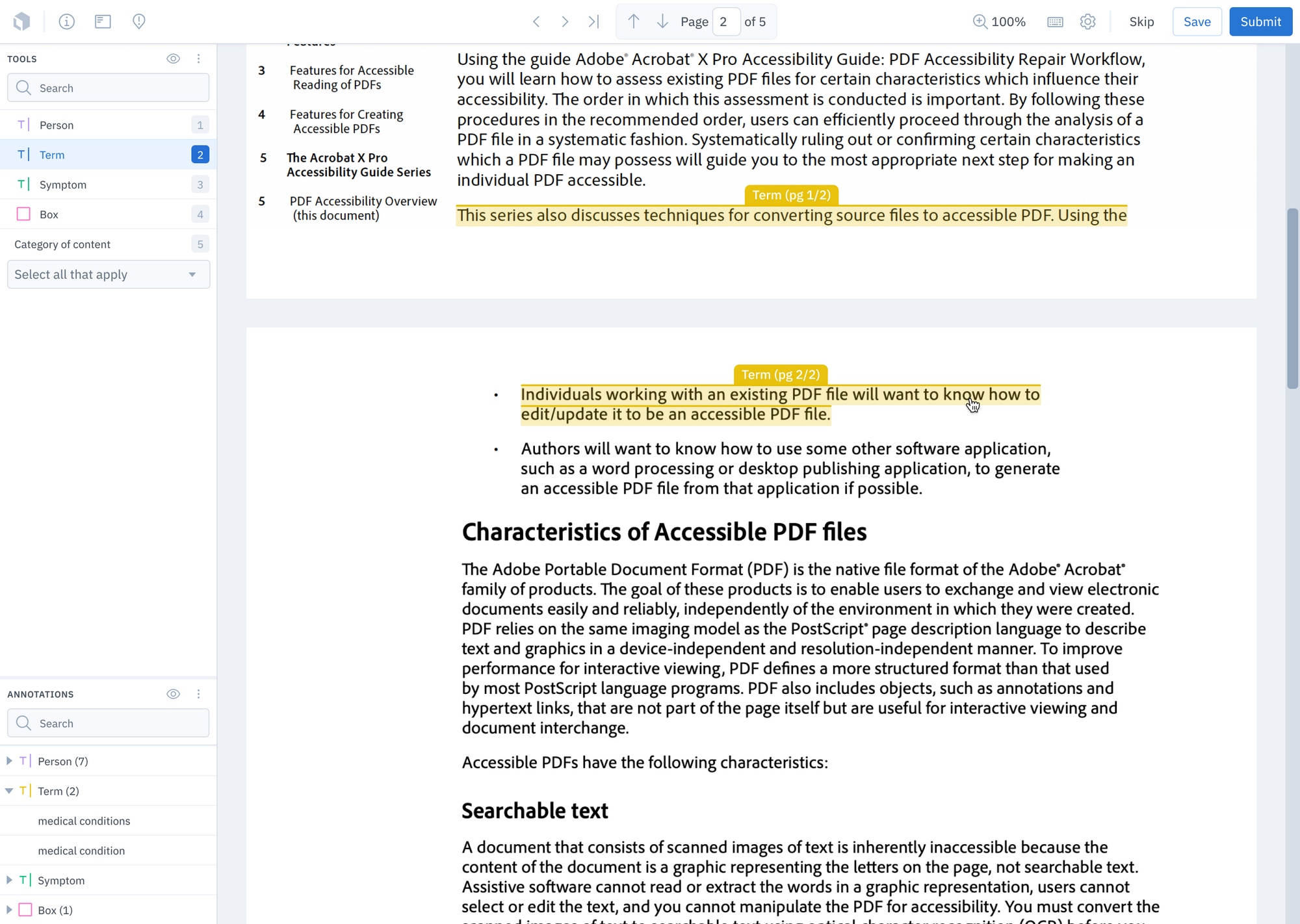
Task: Collapse the Term (2) annotation group
Action: pos(9,791)
